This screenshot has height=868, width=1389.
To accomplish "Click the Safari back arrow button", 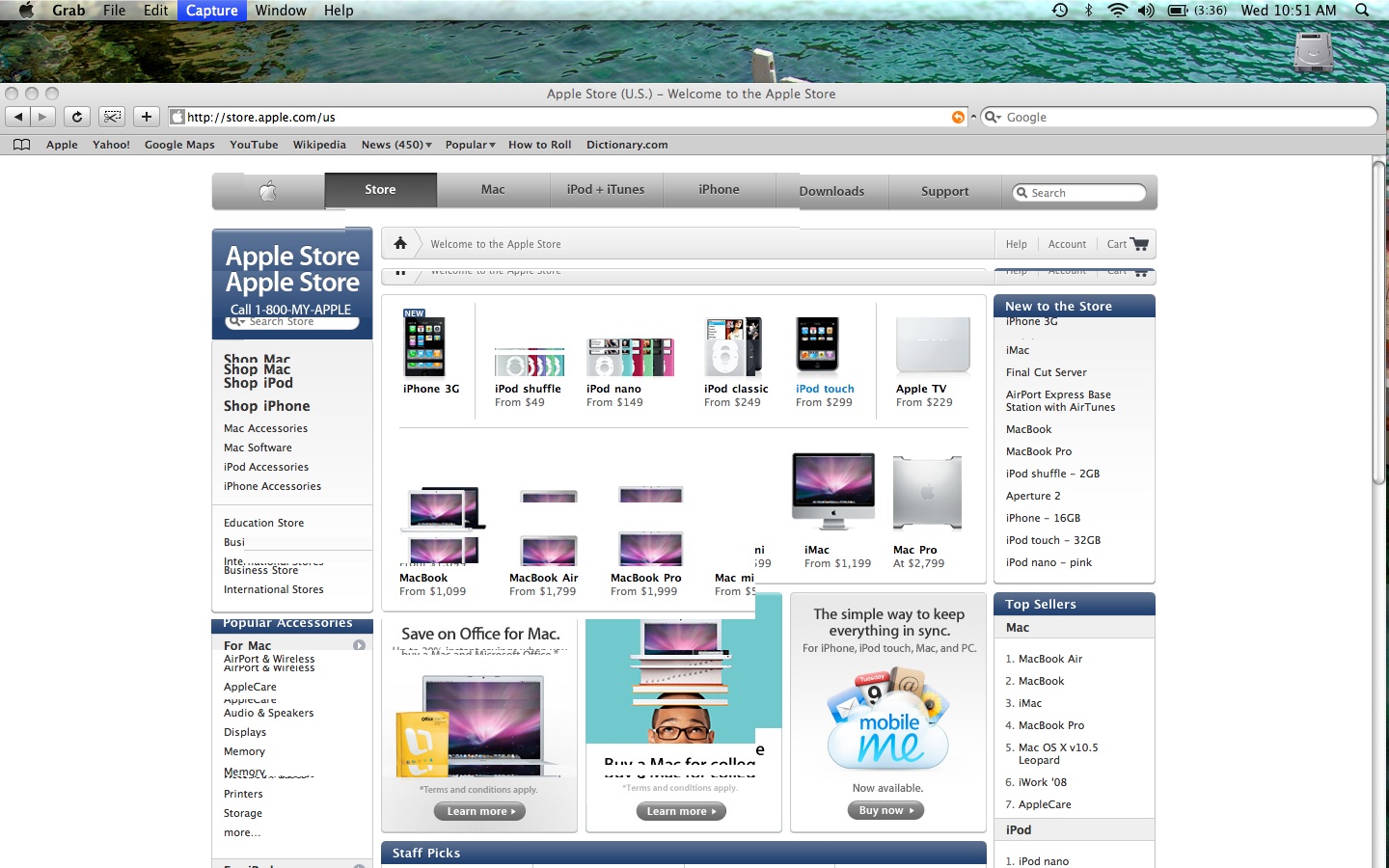I will click(18, 117).
